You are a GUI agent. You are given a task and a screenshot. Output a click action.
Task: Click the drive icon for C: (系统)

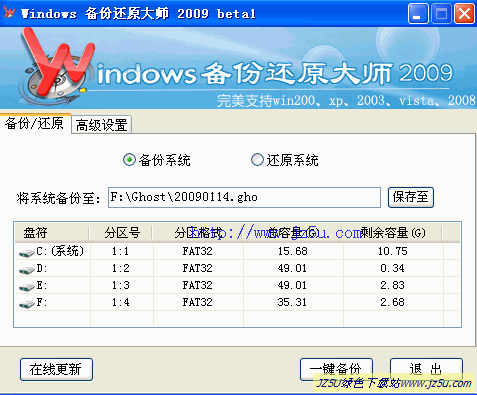tap(27, 253)
